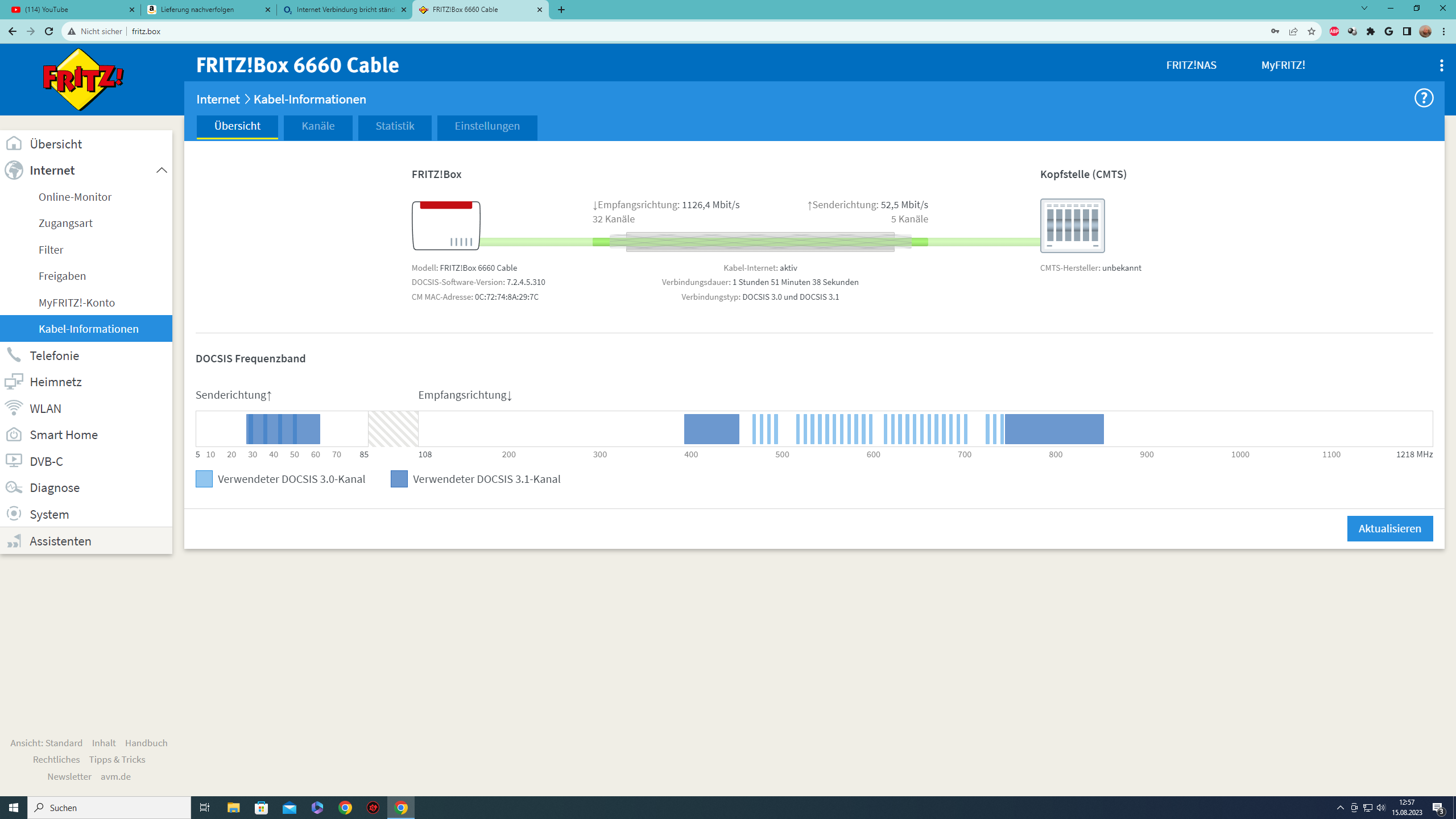
Task: Open the saved passwords key icon
Action: tap(1275, 31)
